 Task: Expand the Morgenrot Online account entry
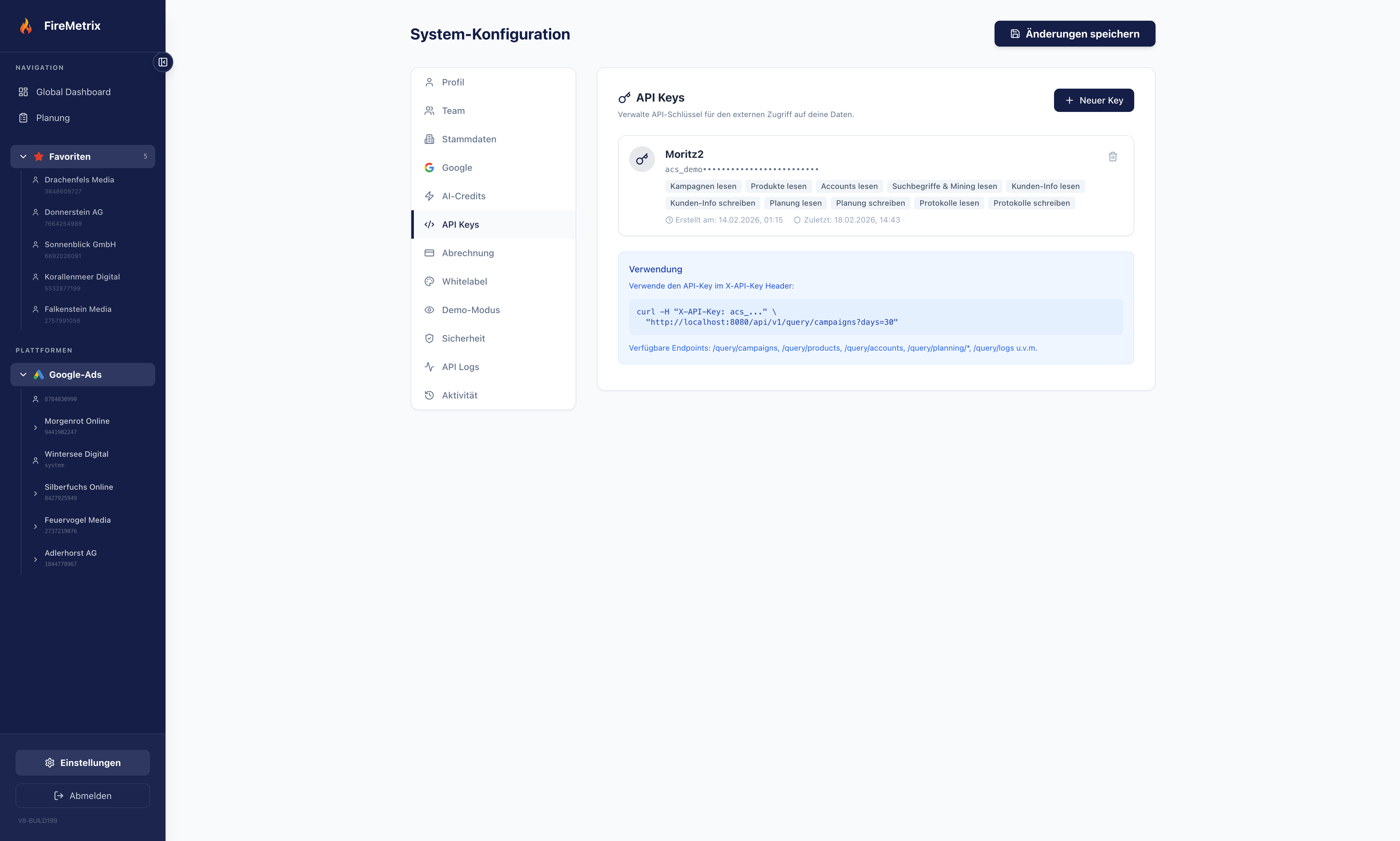pyautogui.click(x=36, y=427)
